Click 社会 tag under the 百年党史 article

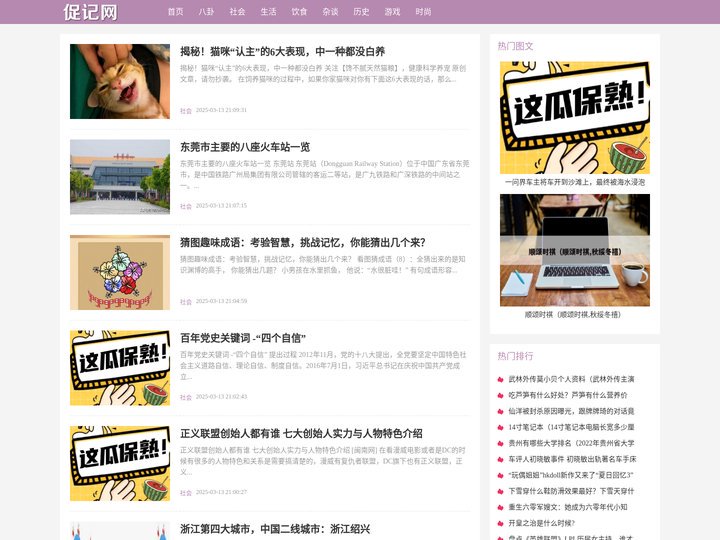tap(186, 397)
